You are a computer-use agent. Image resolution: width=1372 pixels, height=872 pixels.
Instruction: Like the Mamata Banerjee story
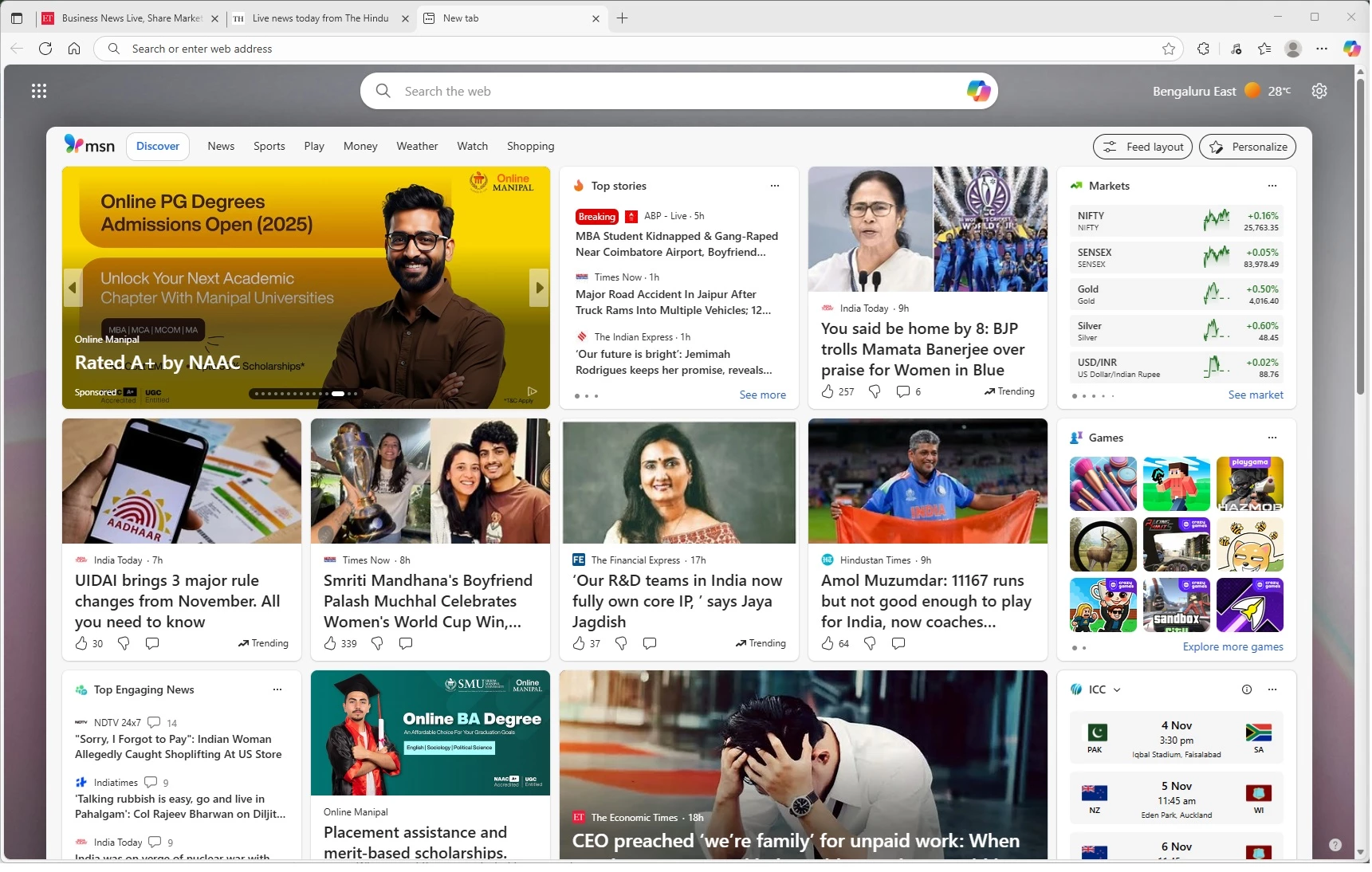828,391
